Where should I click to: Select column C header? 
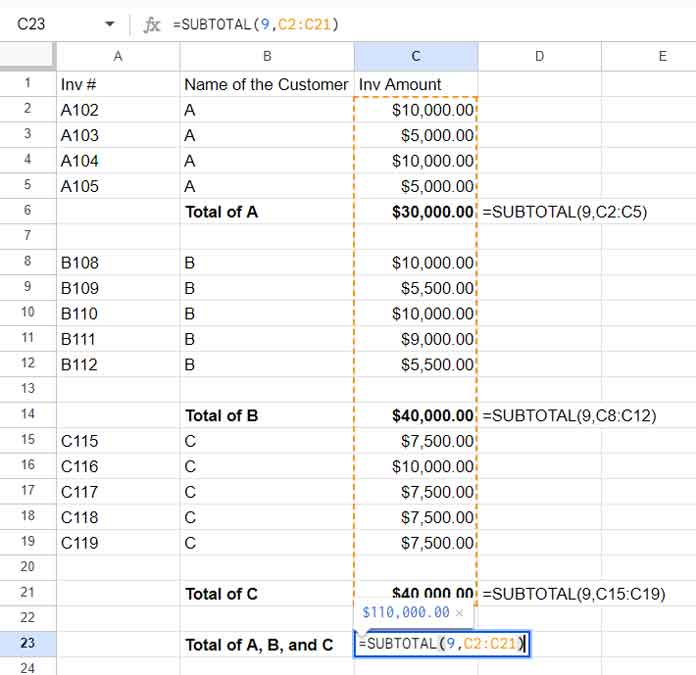pos(416,56)
